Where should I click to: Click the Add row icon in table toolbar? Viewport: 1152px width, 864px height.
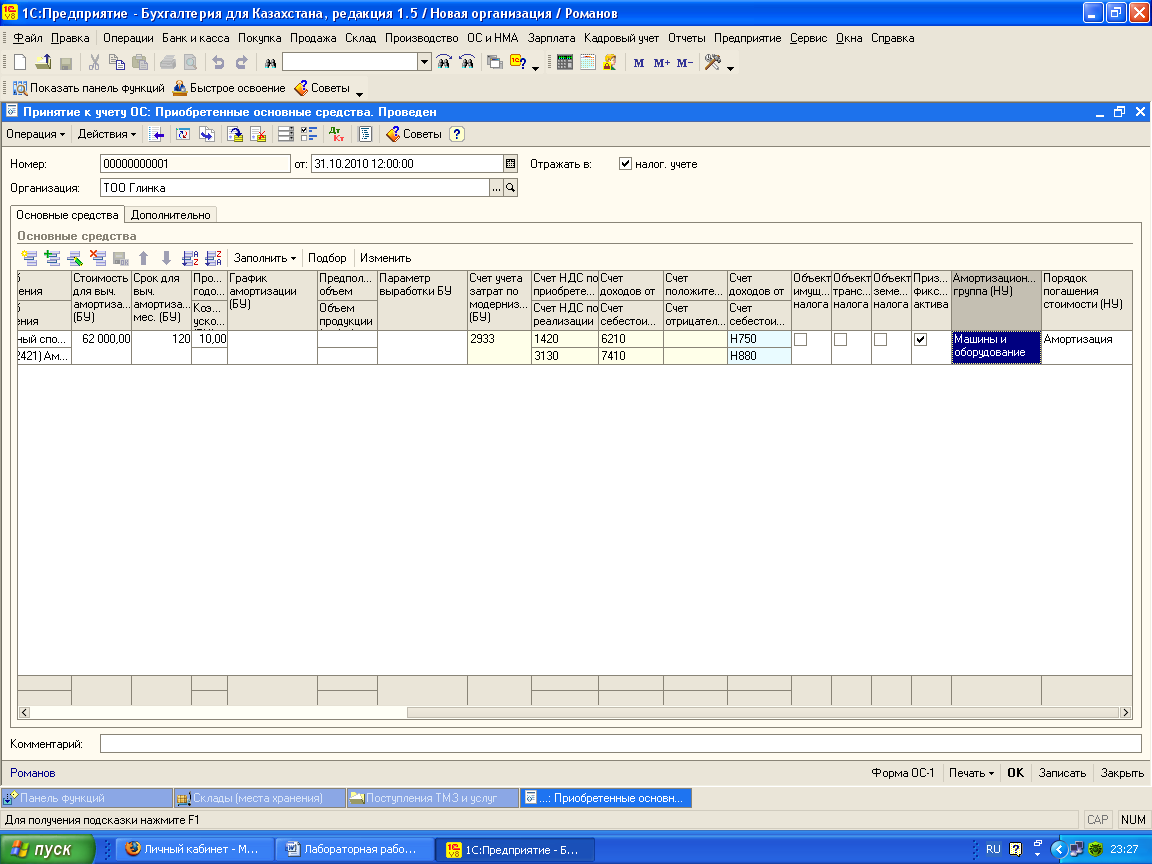(29, 258)
